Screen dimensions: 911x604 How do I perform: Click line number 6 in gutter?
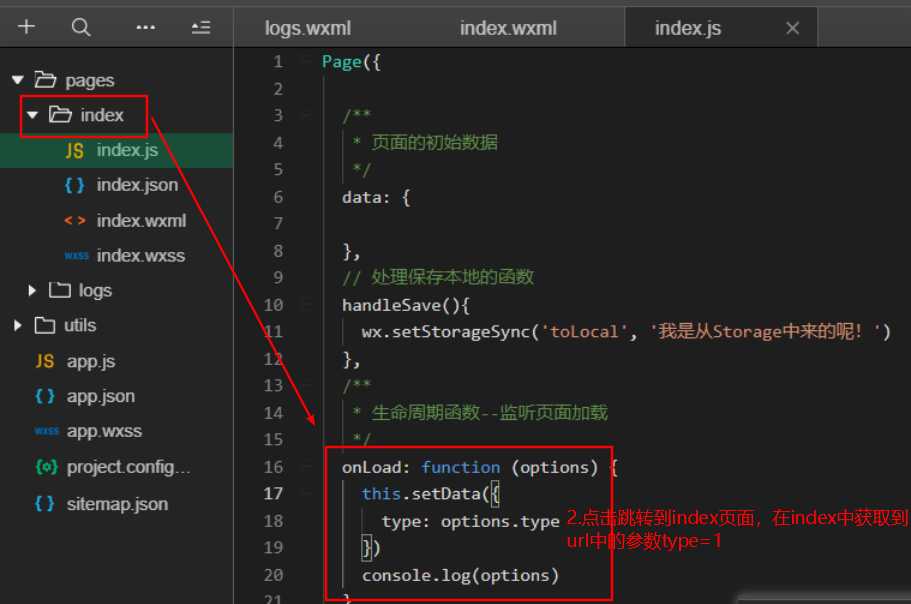click(278, 197)
